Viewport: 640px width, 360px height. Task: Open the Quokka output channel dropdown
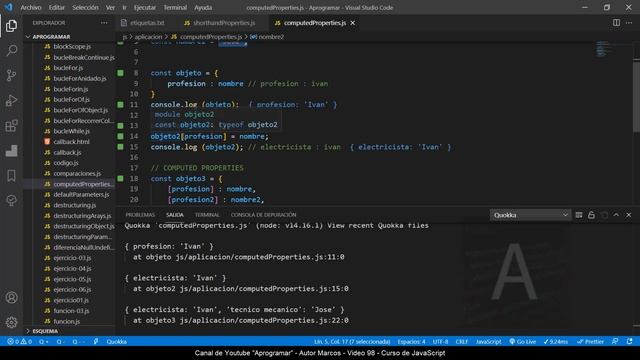click(530, 215)
